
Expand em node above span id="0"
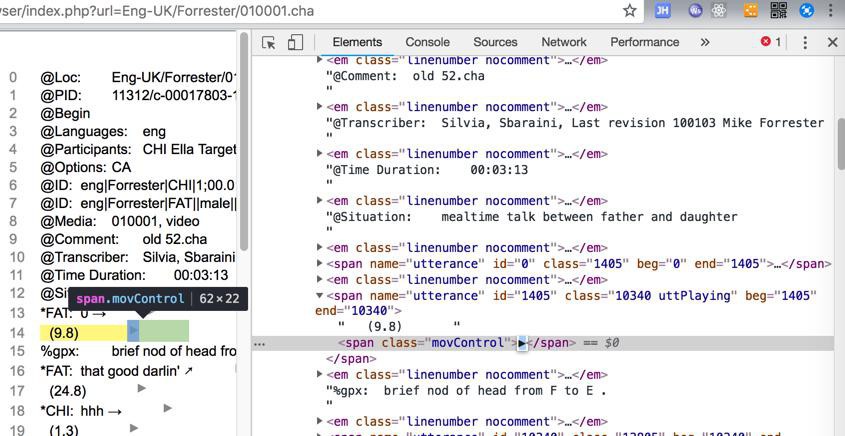pyautogui.click(x=320, y=247)
